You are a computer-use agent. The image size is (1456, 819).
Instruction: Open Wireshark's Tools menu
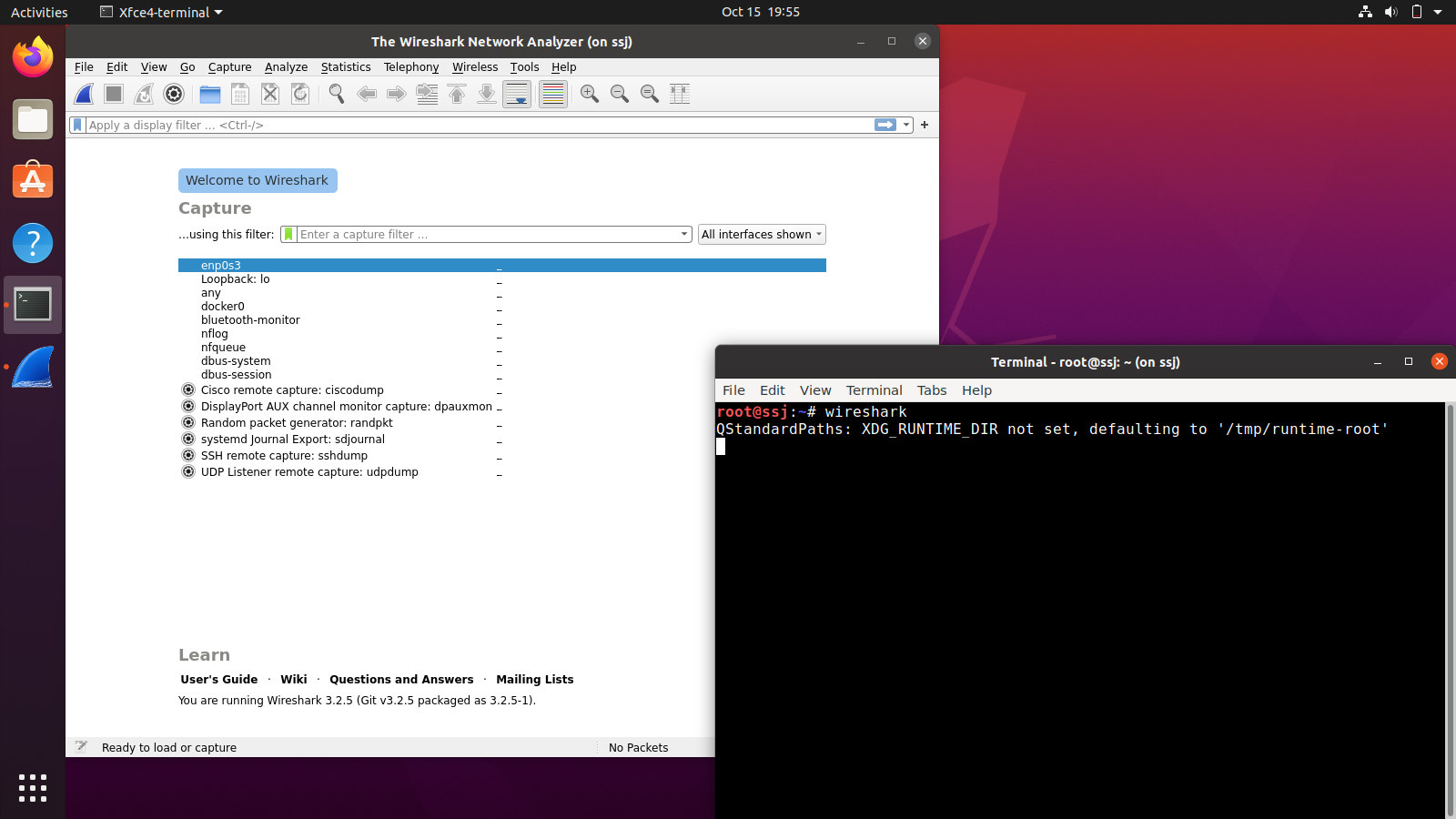pos(525,67)
